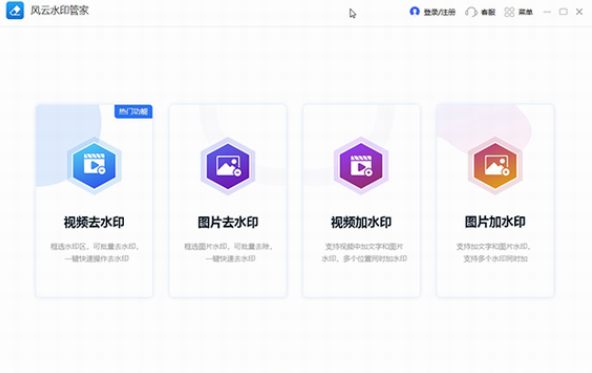Viewport: 592px width, 373px height.
Task: Open 客服 support link
Action: coord(488,12)
